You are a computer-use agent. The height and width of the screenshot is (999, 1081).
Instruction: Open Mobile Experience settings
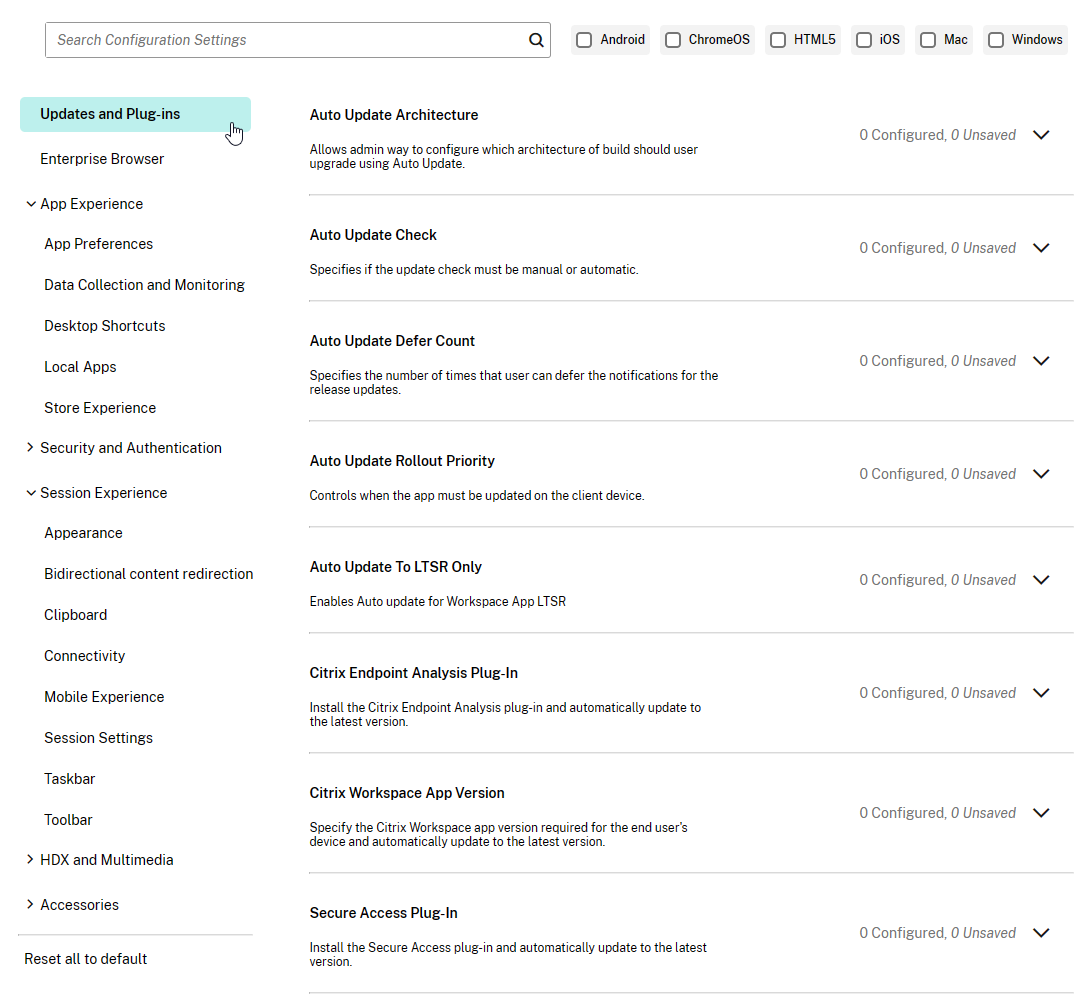click(x=104, y=697)
